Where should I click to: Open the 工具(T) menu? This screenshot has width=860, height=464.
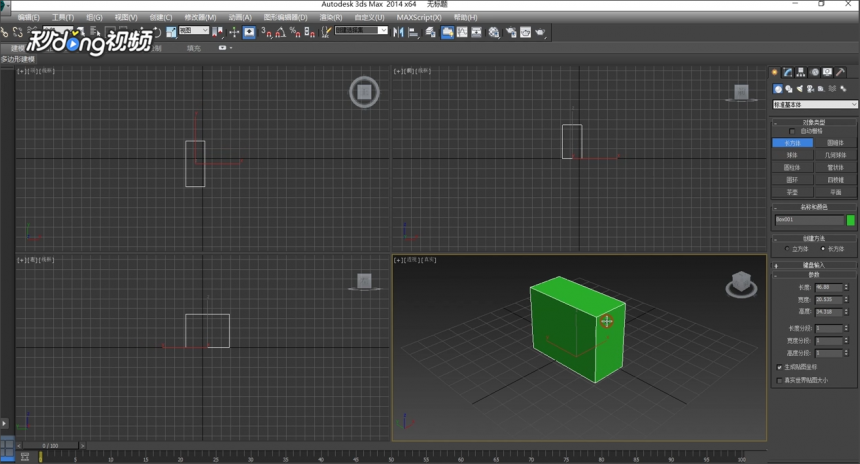tap(63, 18)
